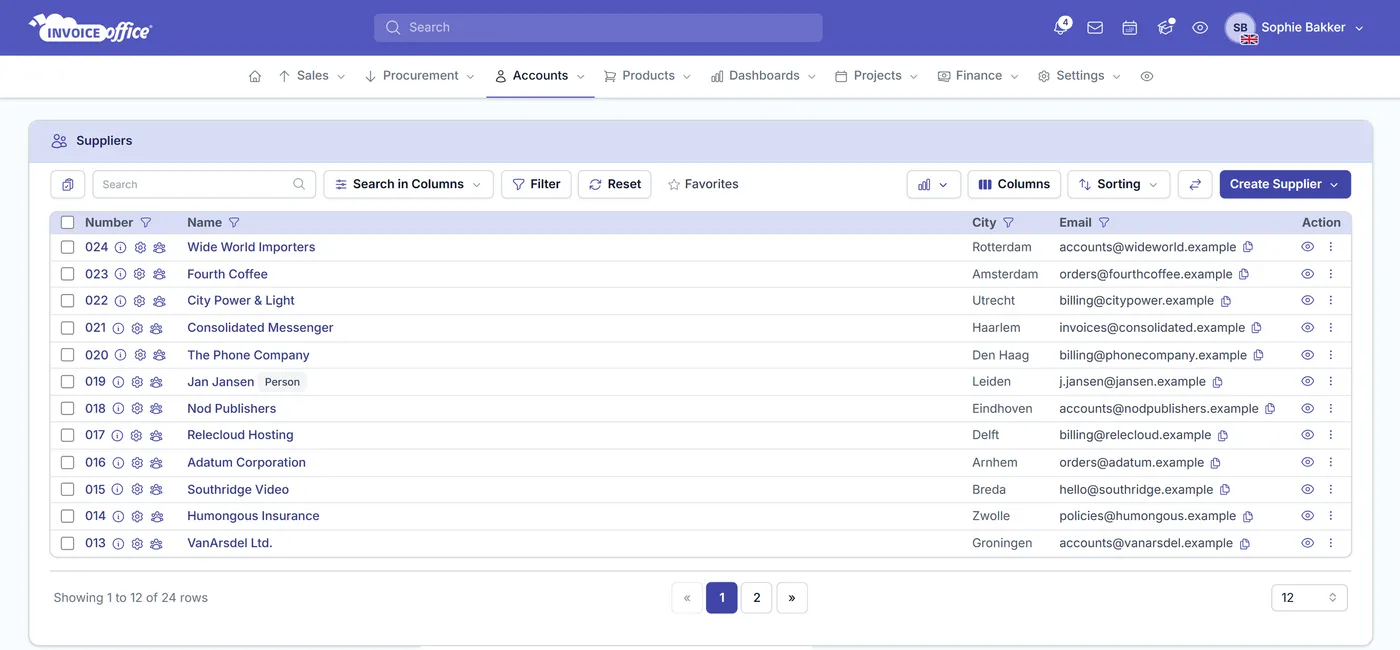1400x650 pixels.
Task: Open the Accounts menu
Action: (x=540, y=76)
